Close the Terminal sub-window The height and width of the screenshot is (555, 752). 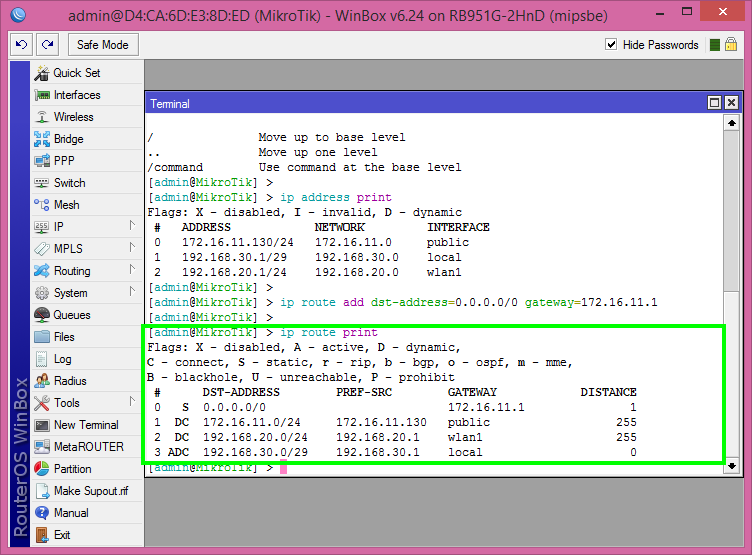pos(731,103)
